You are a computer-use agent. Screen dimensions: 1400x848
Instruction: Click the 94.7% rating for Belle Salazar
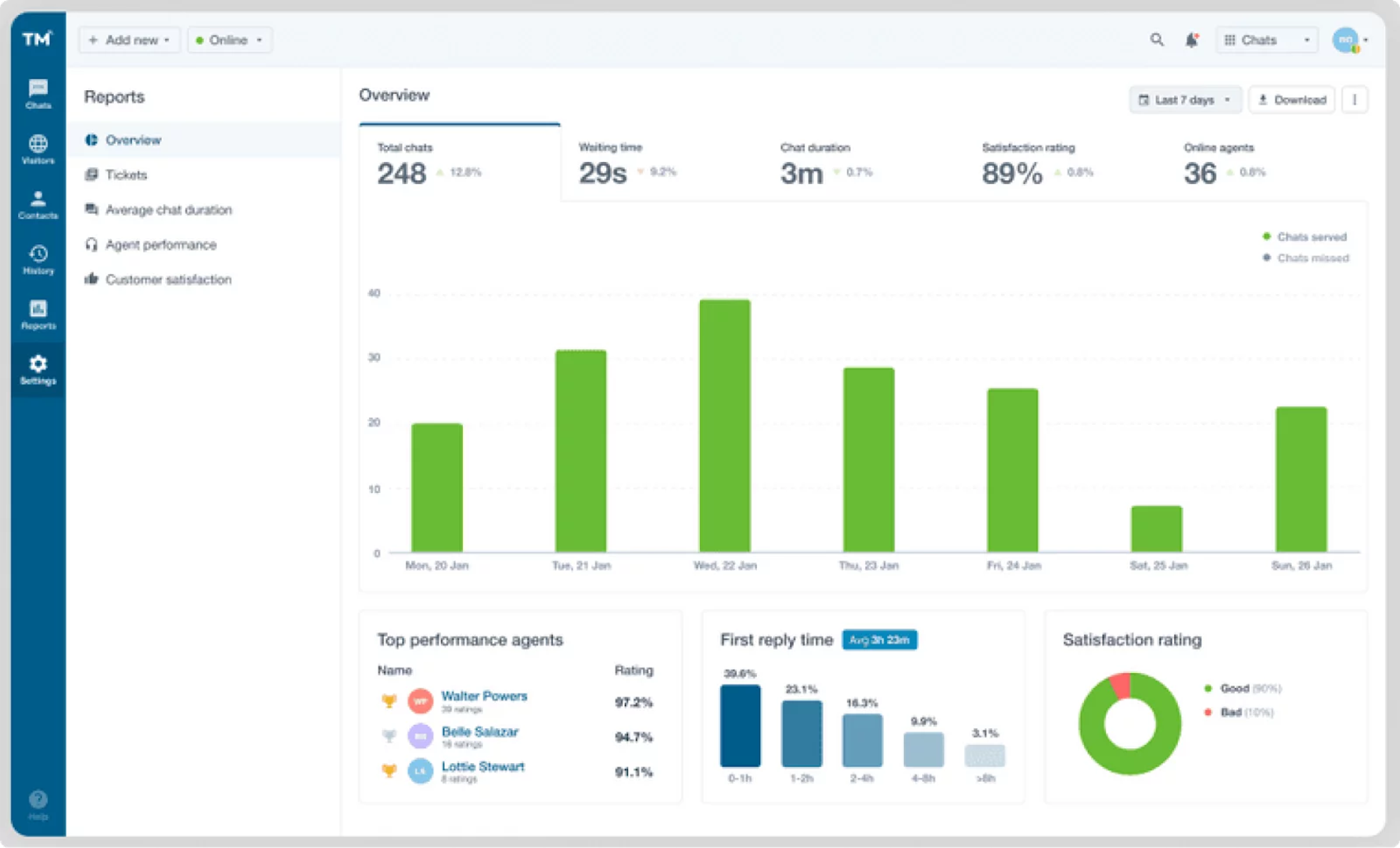tap(634, 737)
